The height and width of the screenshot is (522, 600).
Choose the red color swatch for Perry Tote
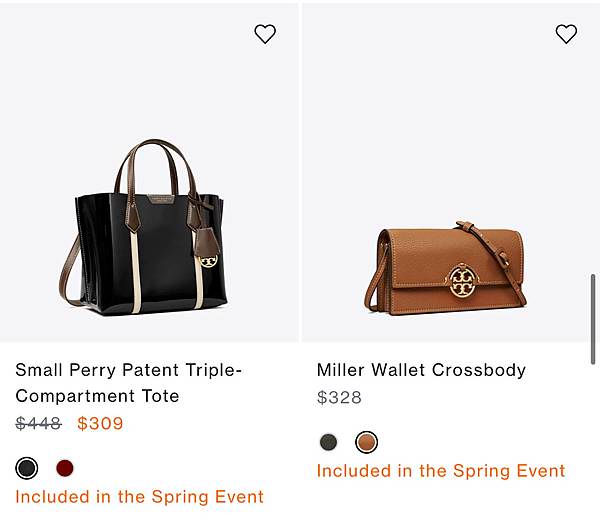(65, 468)
